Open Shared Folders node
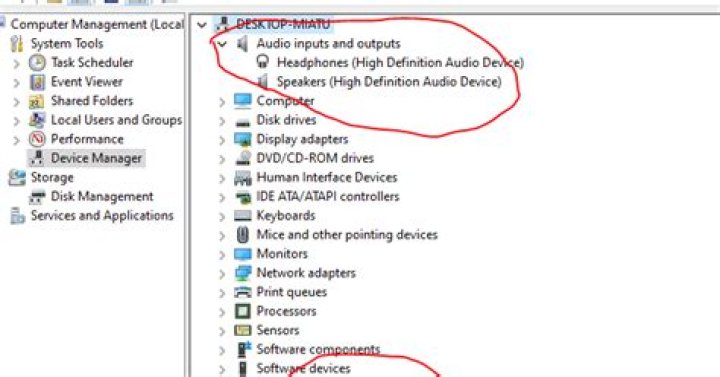Image resolution: width=720 pixels, height=377 pixels. point(92,101)
